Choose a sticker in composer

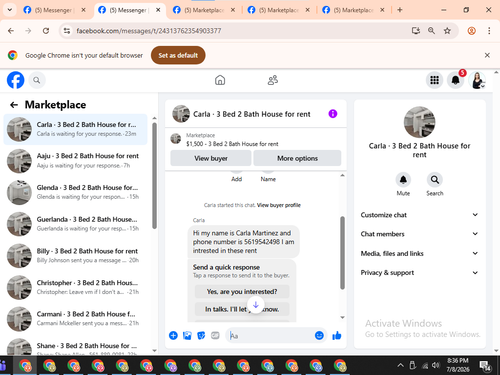click(201, 335)
